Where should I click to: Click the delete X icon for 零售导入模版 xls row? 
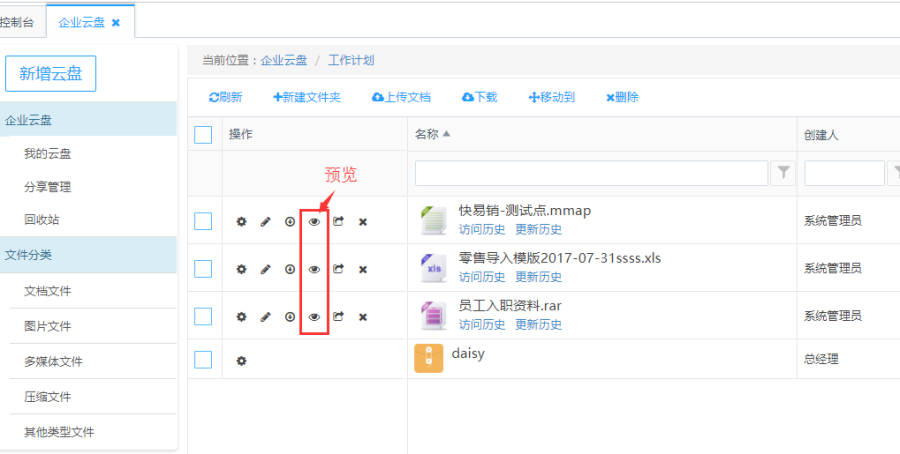tap(363, 269)
